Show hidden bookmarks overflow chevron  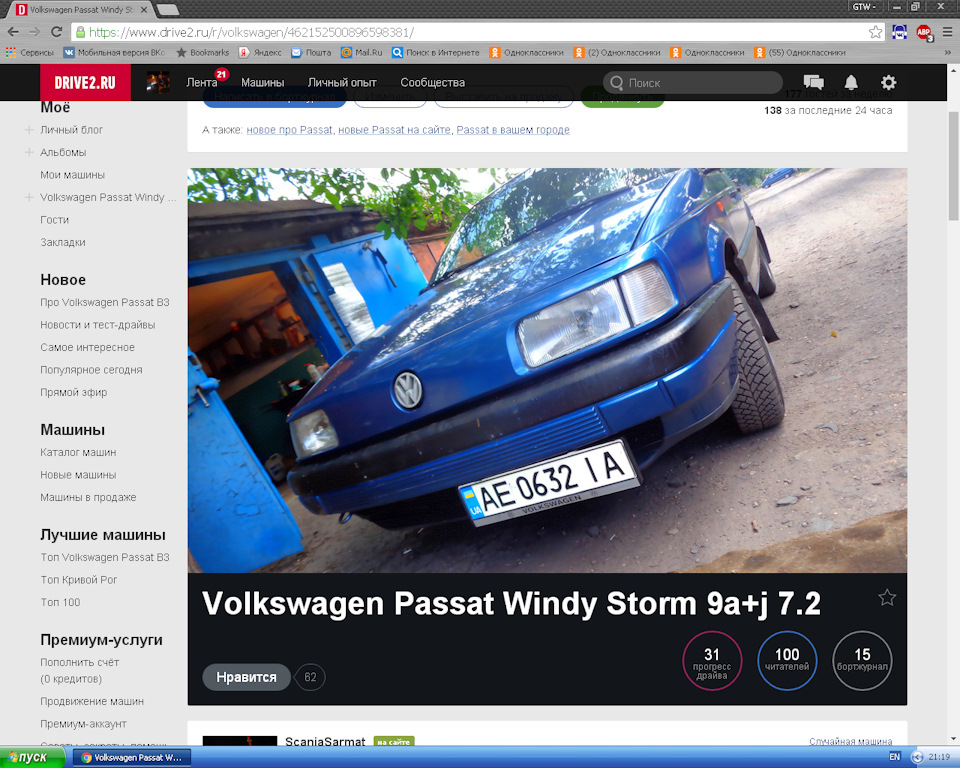tap(948, 53)
